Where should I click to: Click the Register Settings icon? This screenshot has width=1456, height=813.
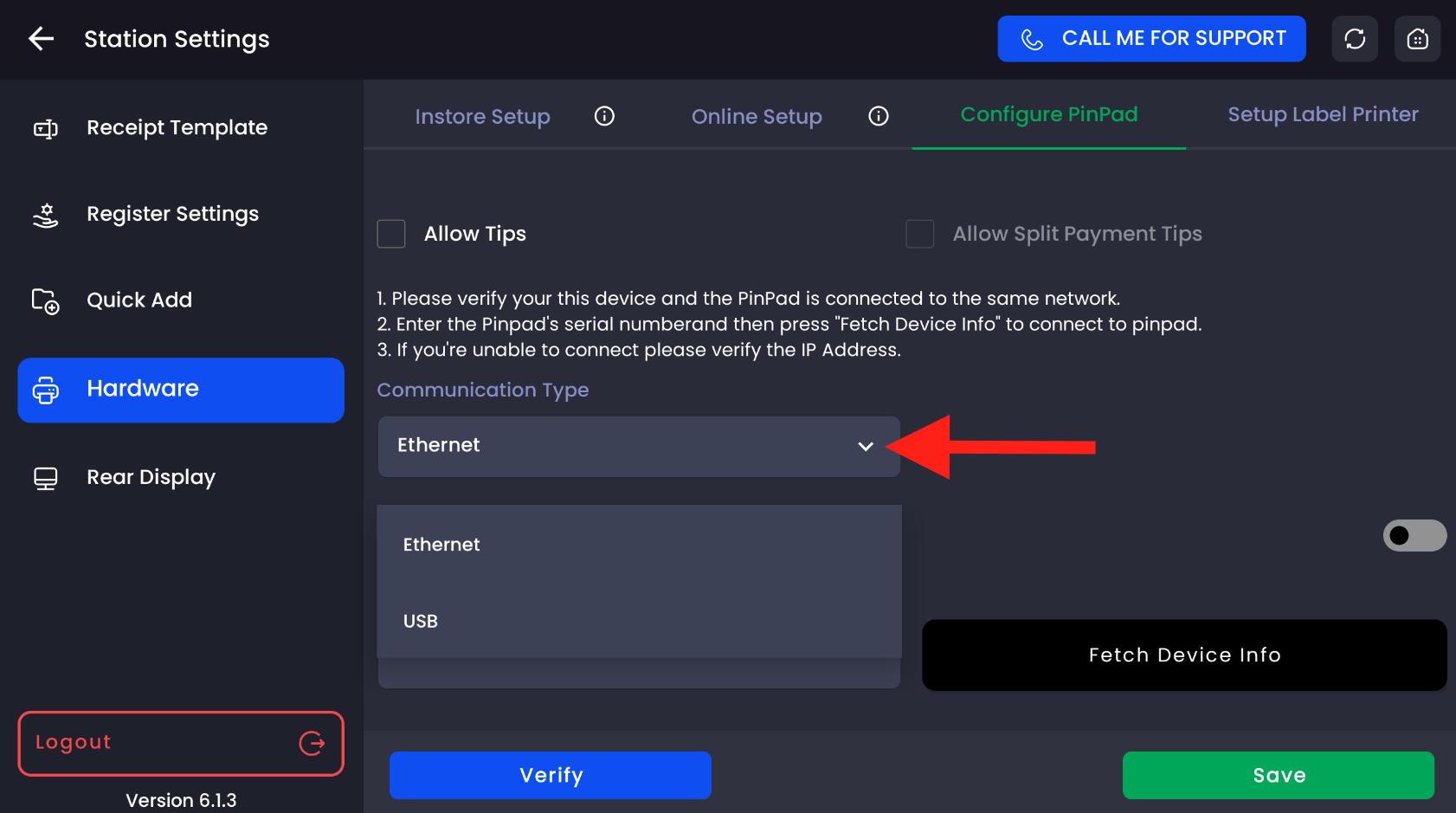(x=46, y=215)
